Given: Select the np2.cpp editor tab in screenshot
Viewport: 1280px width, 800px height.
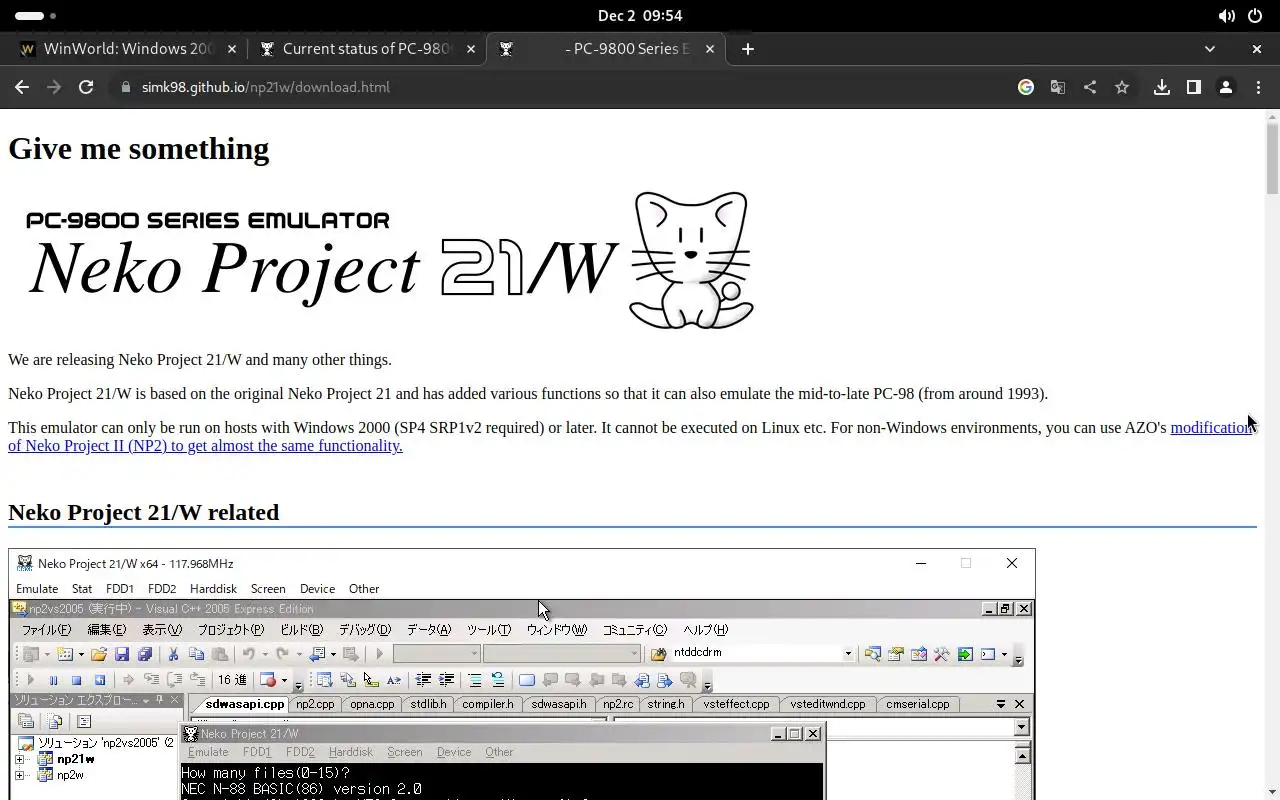Looking at the screenshot, I should 315,704.
